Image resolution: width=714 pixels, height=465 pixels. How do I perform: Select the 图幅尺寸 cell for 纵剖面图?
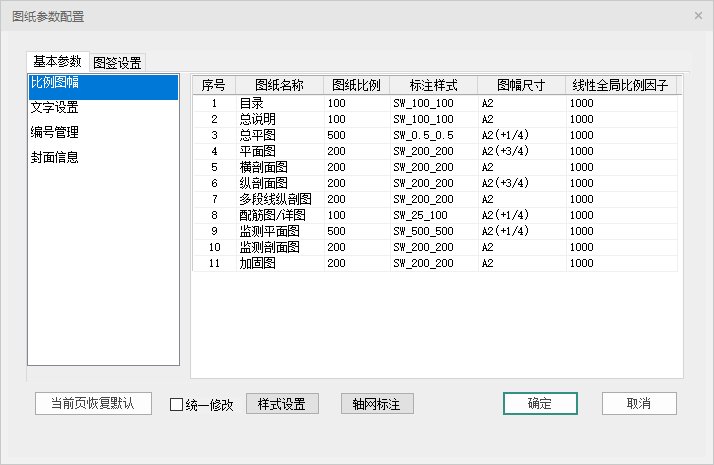click(x=521, y=183)
